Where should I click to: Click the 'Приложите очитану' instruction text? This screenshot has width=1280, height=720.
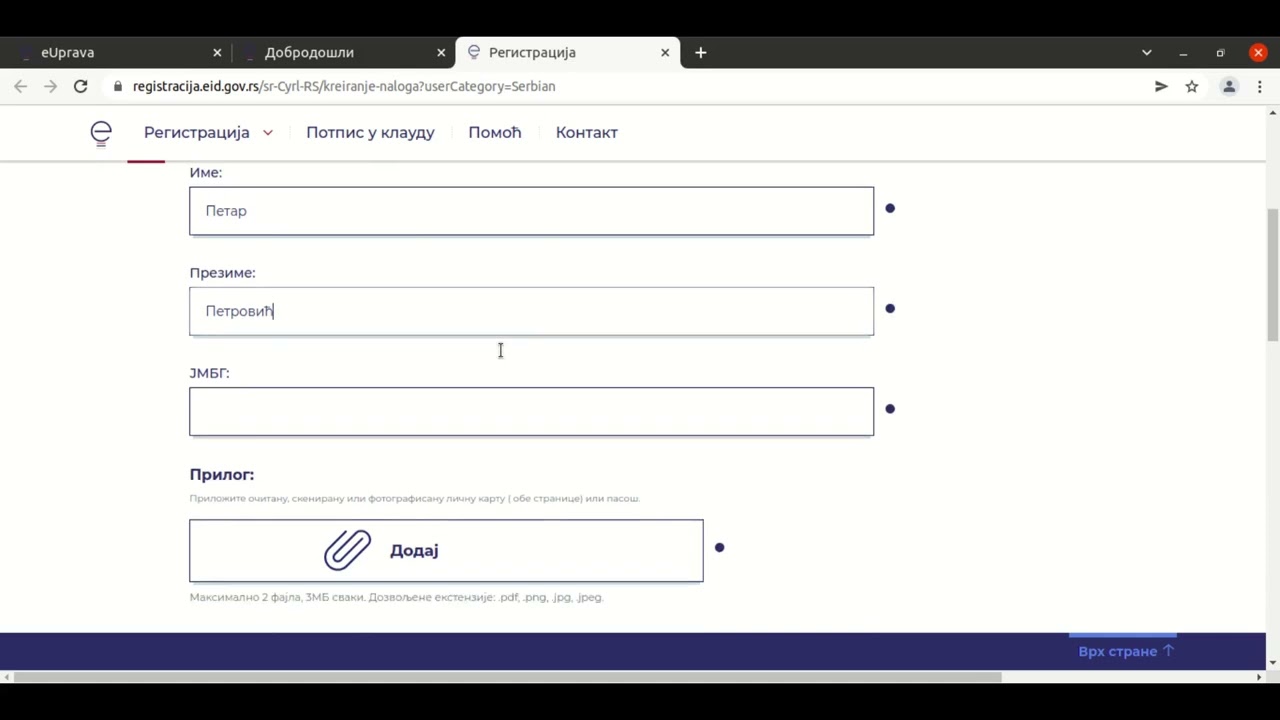414,498
